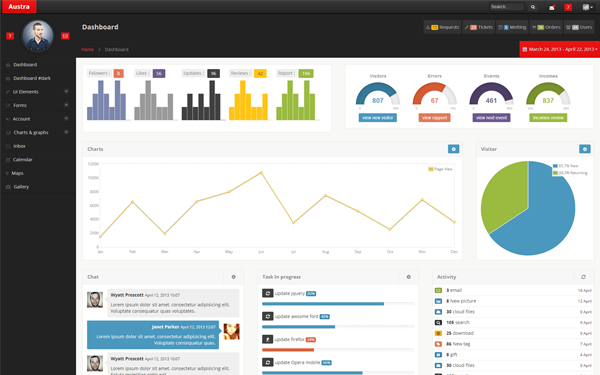Focus the Search input field
This screenshot has width=600, height=375.
tap(507, 7)
